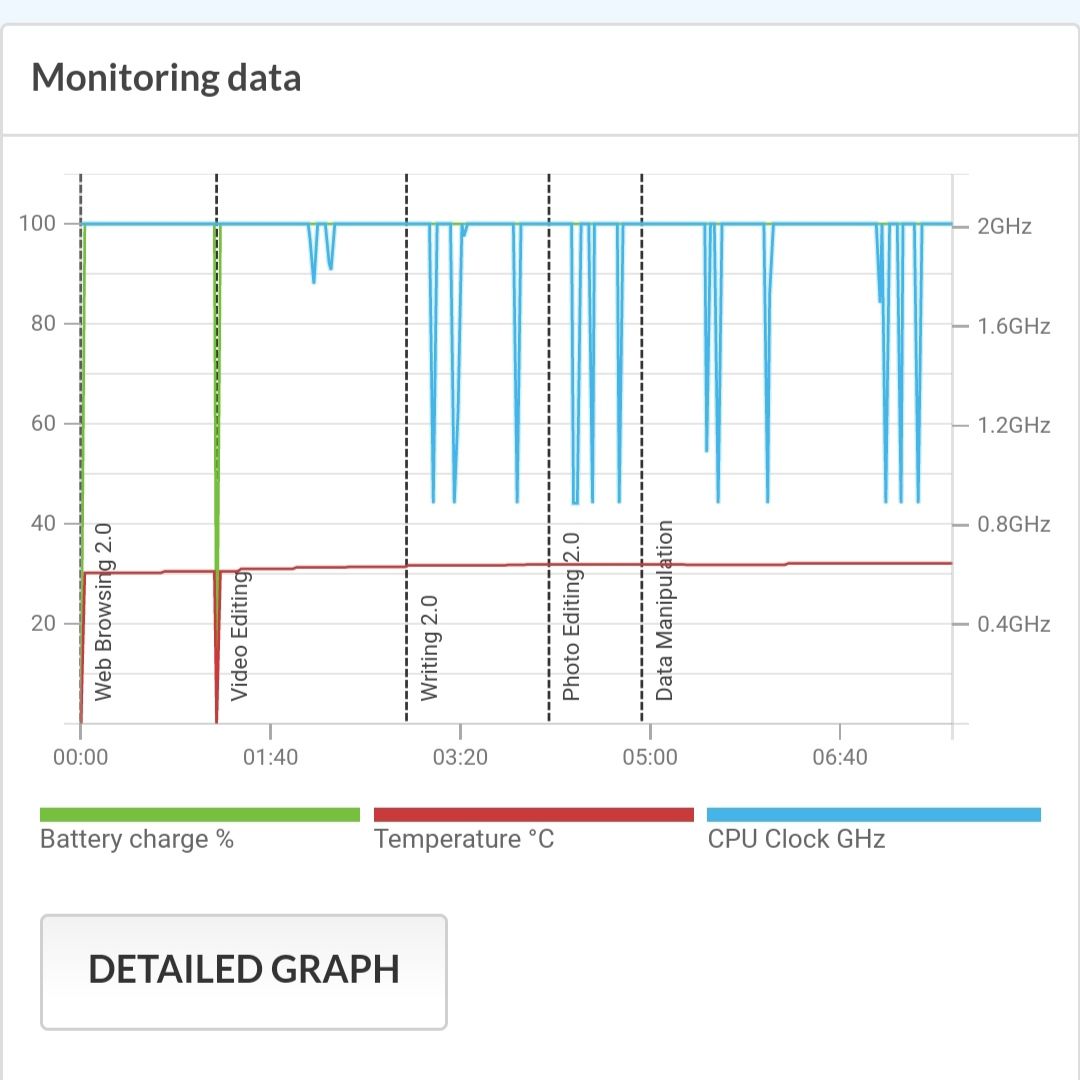The height and width of the screenshot is (1080, 1080).
Task: Click the 05:00 time axis label
Action: (x=650, y=757)
